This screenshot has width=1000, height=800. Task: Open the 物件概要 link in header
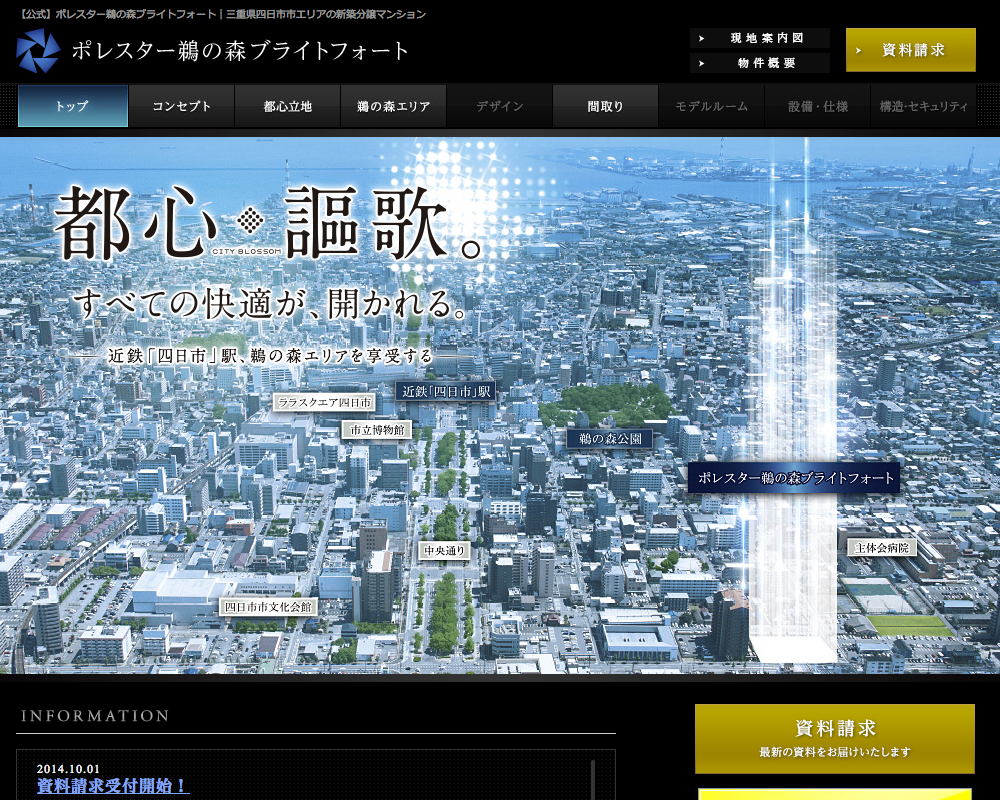click(760, 63)
